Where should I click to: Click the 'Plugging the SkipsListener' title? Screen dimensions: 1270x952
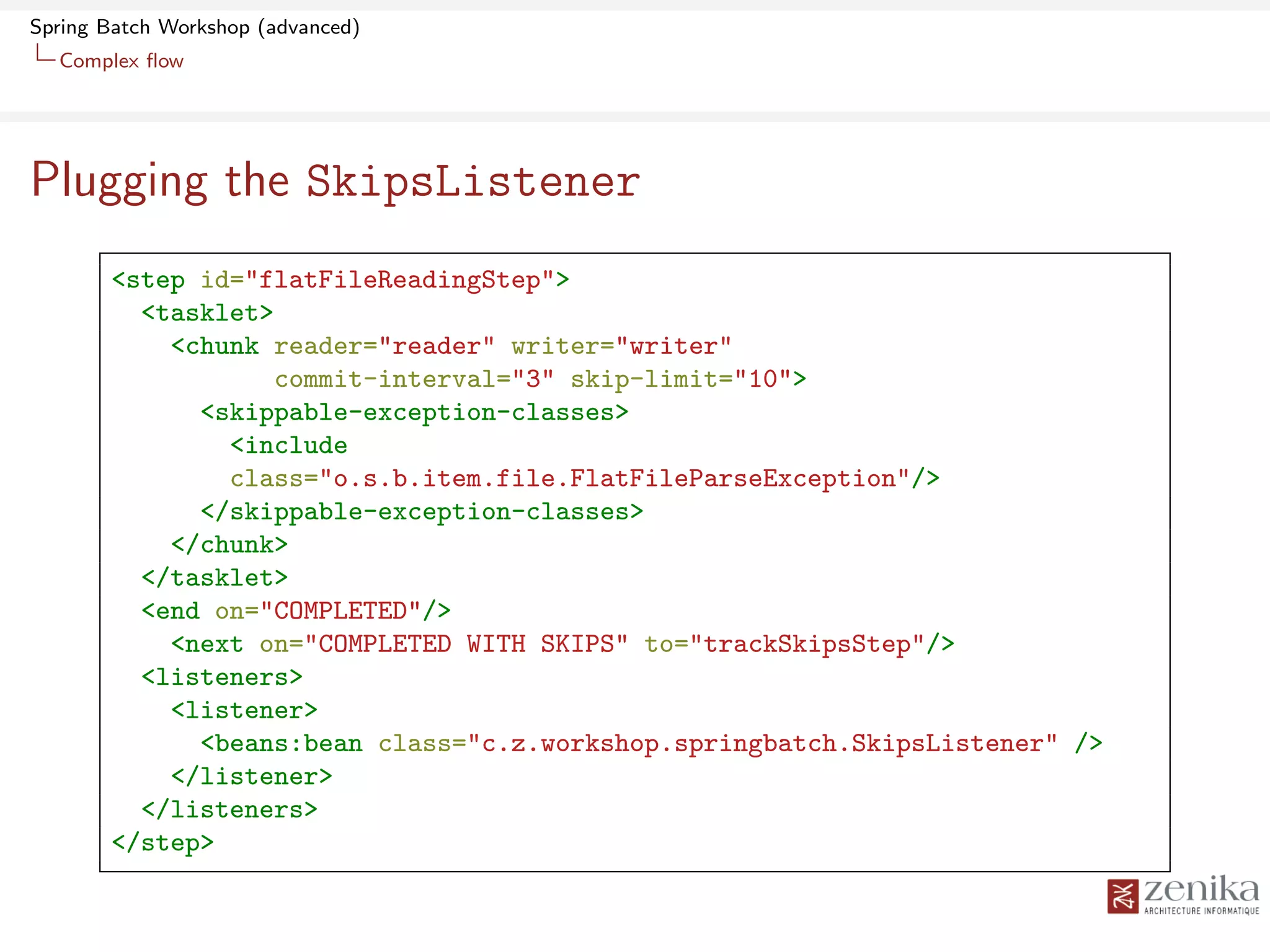coord(335,181)
